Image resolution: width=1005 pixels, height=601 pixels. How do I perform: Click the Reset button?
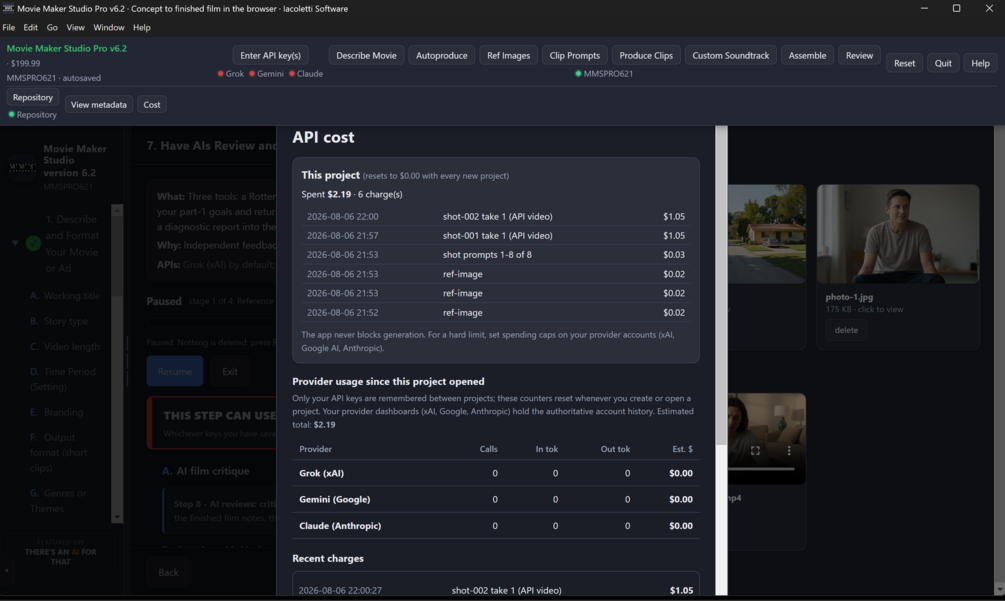904,63
